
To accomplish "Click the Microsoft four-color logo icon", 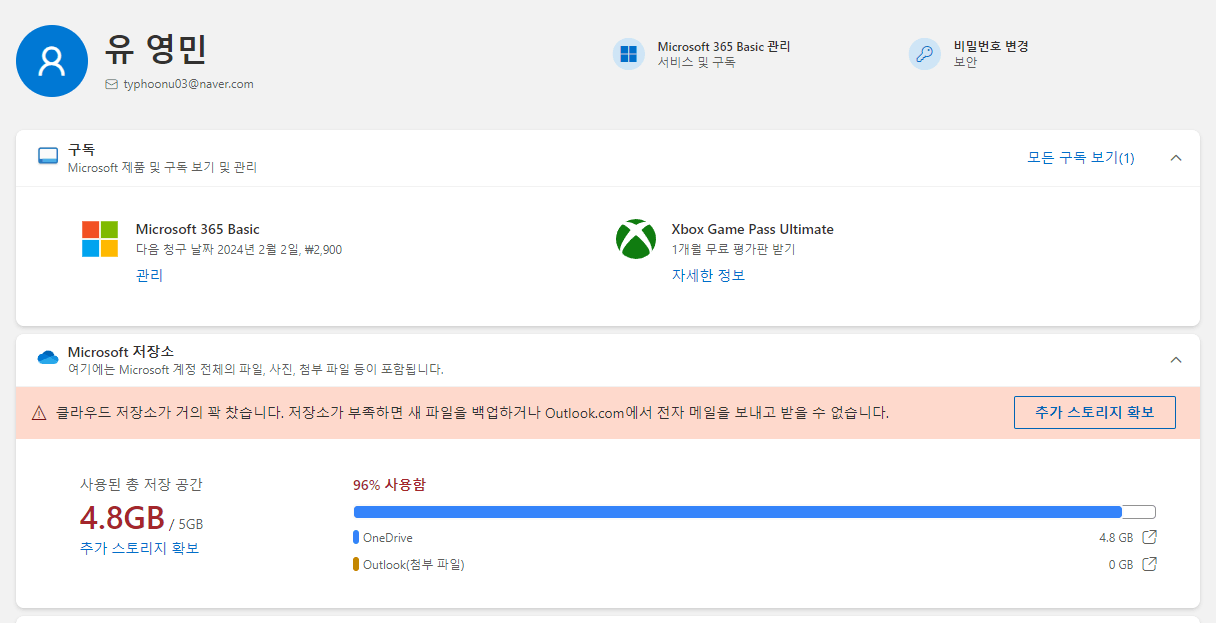I will pyautogui.click(x=100, y=239).
